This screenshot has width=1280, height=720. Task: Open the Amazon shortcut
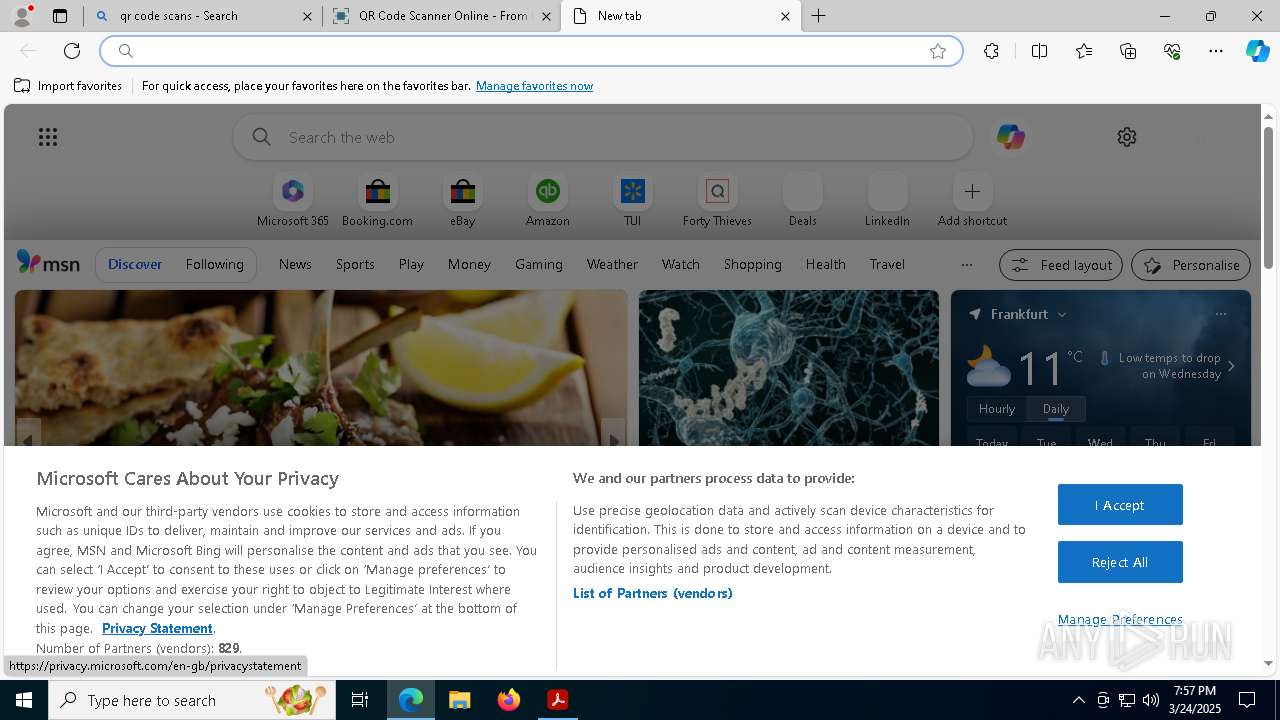point(547,200)
